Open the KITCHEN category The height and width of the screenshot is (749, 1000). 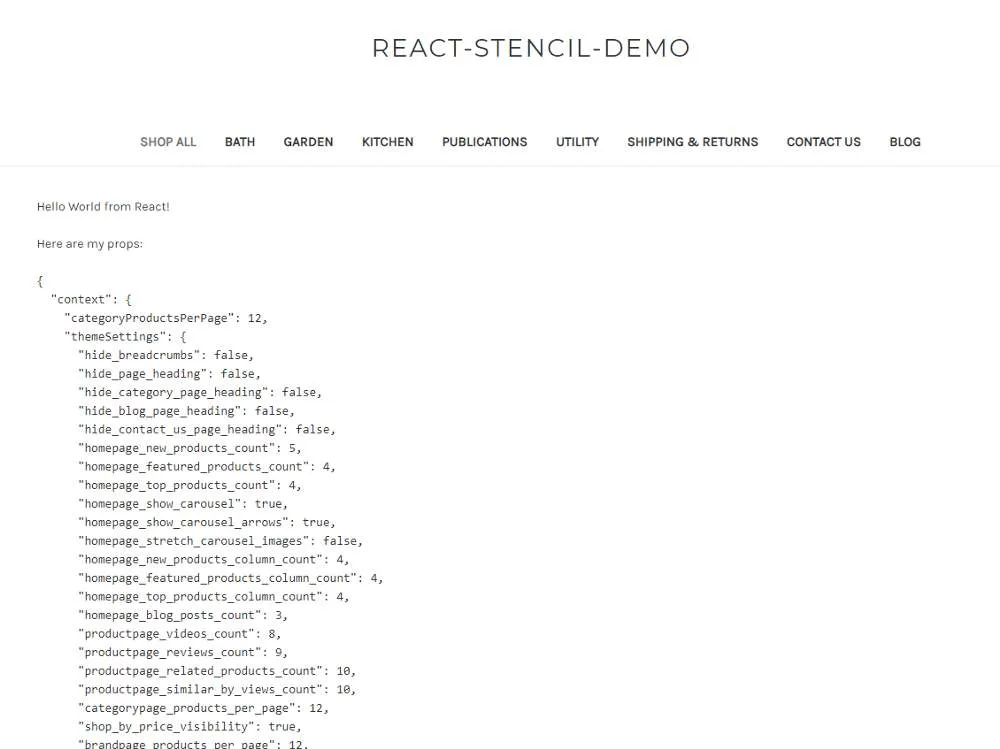click(387, 142)
